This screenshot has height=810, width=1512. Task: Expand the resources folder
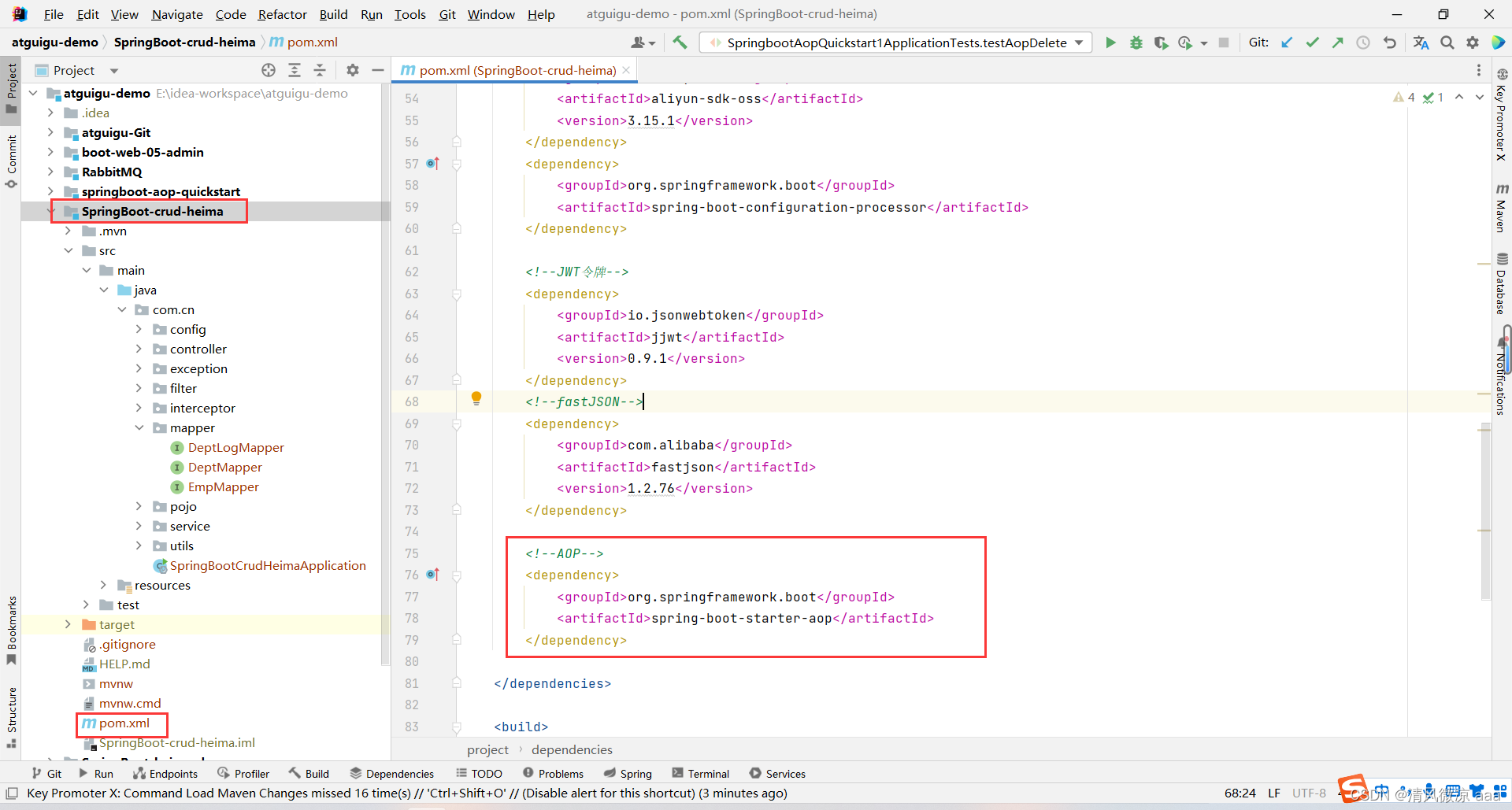[103, 585]
